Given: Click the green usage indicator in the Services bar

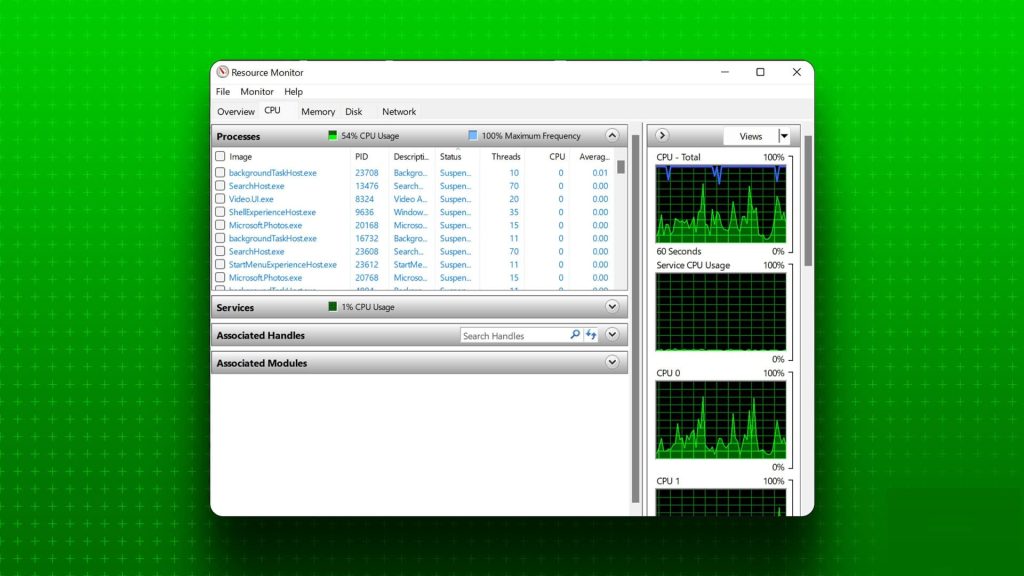Looking at the screenshot, I should coord(331,307).
